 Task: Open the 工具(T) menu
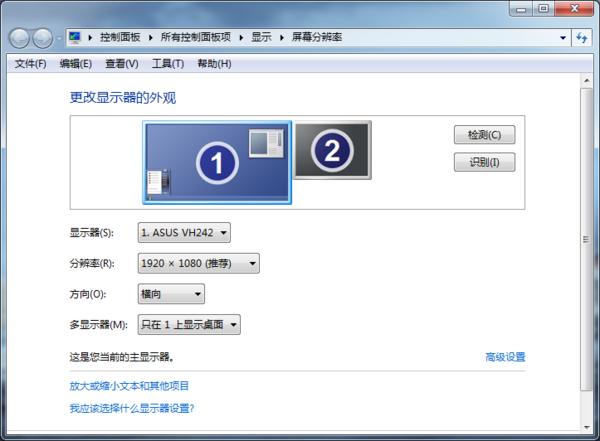pos(168,64)
